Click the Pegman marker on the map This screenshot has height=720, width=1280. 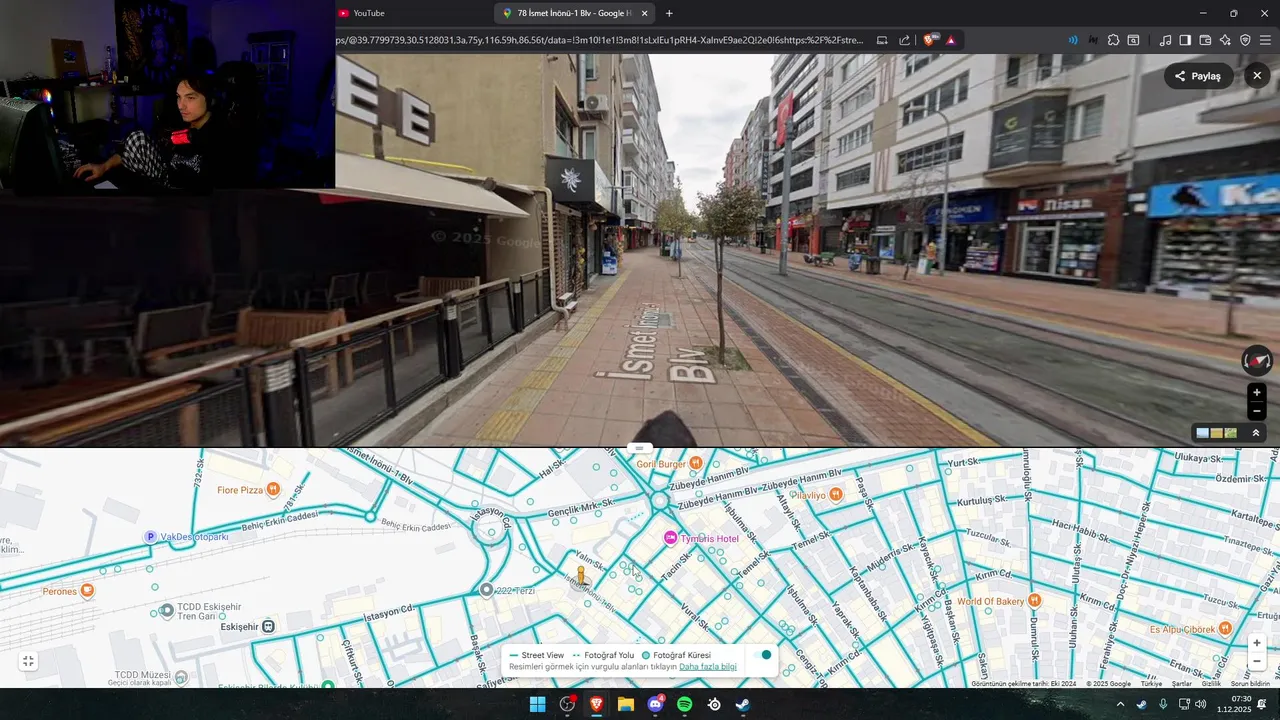(581, 575)
